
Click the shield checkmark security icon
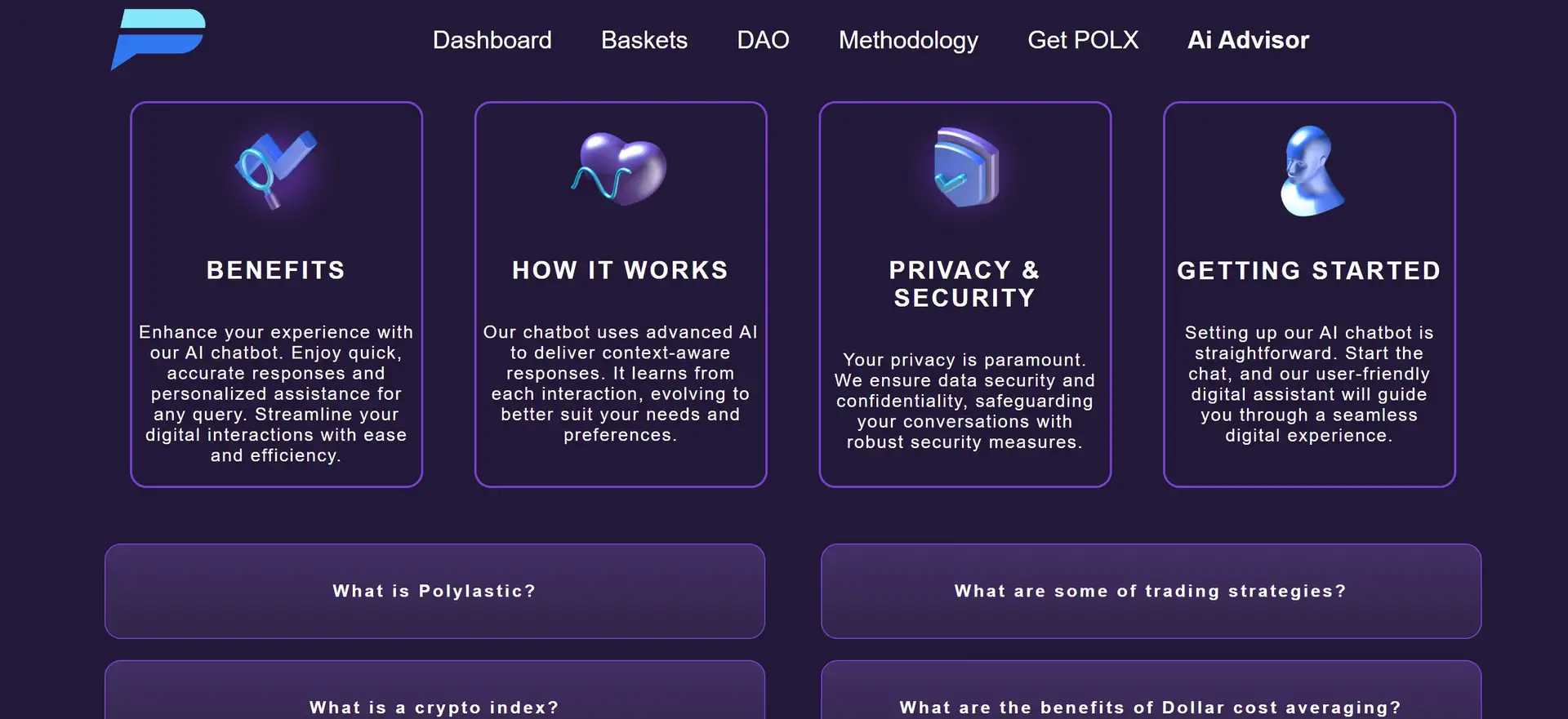(x=964, y=167)
